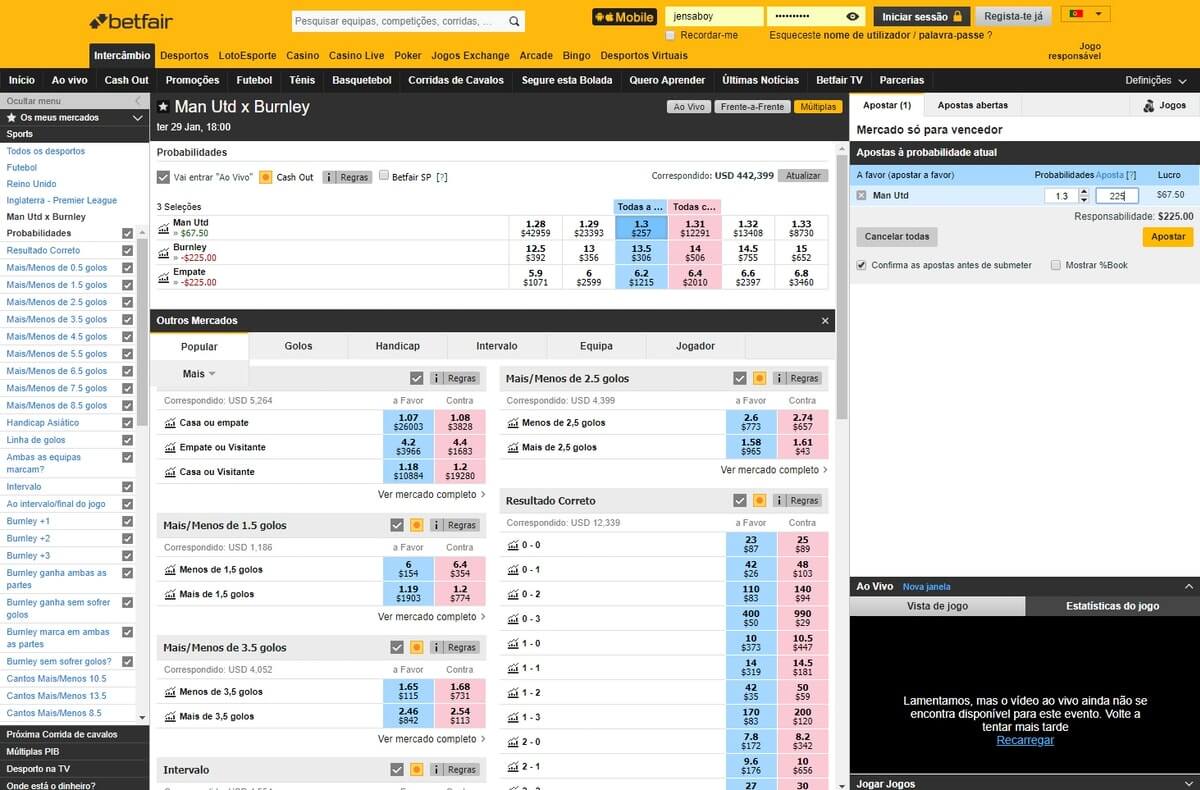
Task: Toggle Vai entrar Ao Vivo checkbox
Action: click(x=163, y=177)
